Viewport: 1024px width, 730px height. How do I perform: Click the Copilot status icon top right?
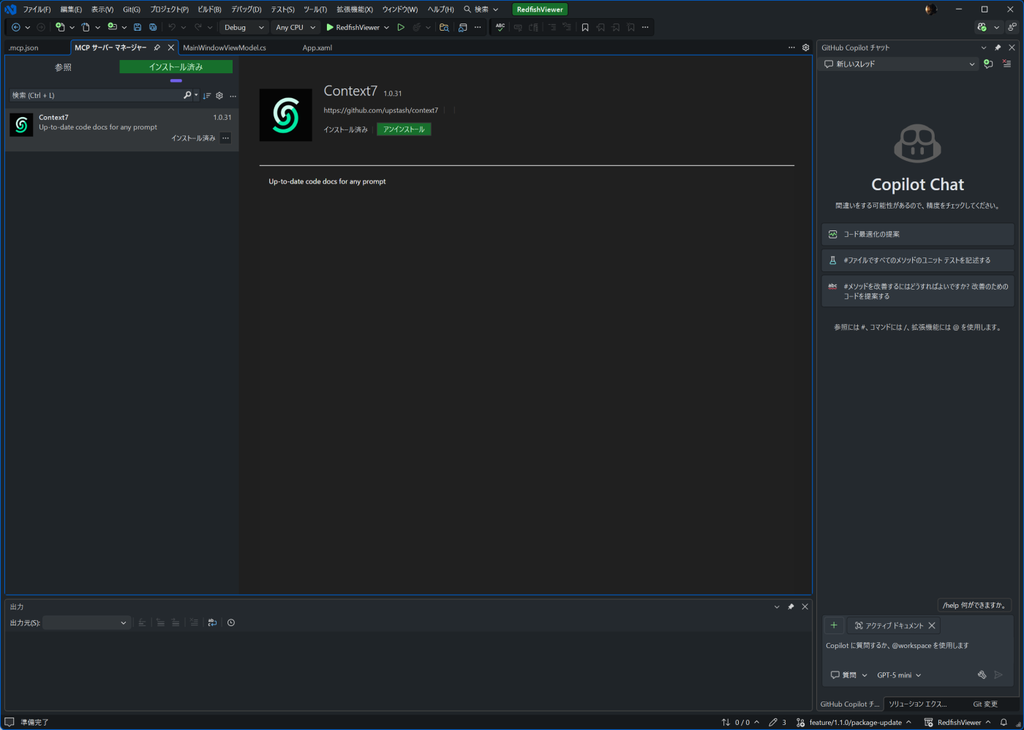pyautogui.click(x=982, y=27)
